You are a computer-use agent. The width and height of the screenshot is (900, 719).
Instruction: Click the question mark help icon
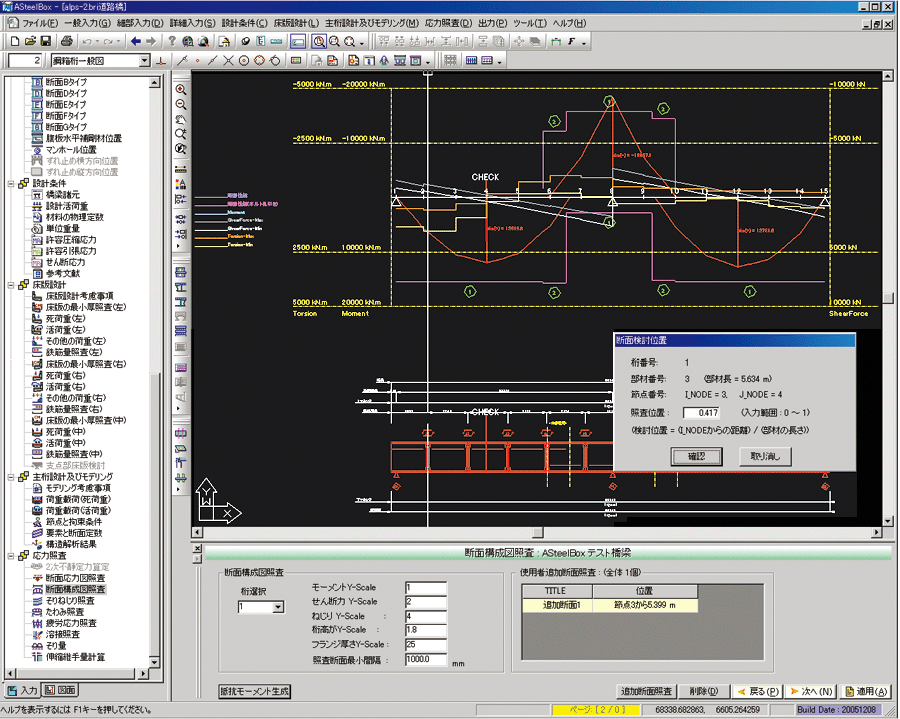pyautogui.click(x=172, y=41)
